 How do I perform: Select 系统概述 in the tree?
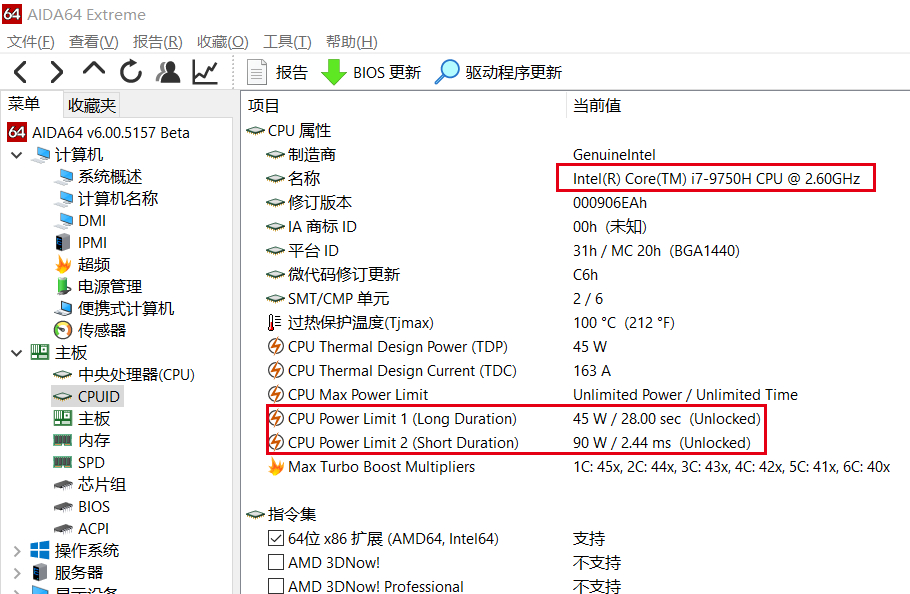[x=110, y=176]
